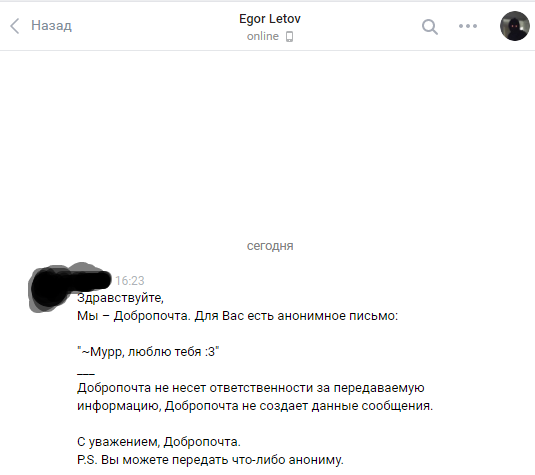Click the 16:23 message timestamp
The image size is (535, 475).
(130, 280)
